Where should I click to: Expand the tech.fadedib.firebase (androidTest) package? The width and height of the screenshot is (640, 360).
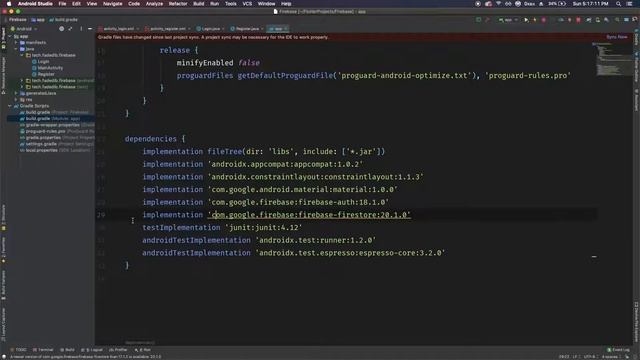coord(22,80)
